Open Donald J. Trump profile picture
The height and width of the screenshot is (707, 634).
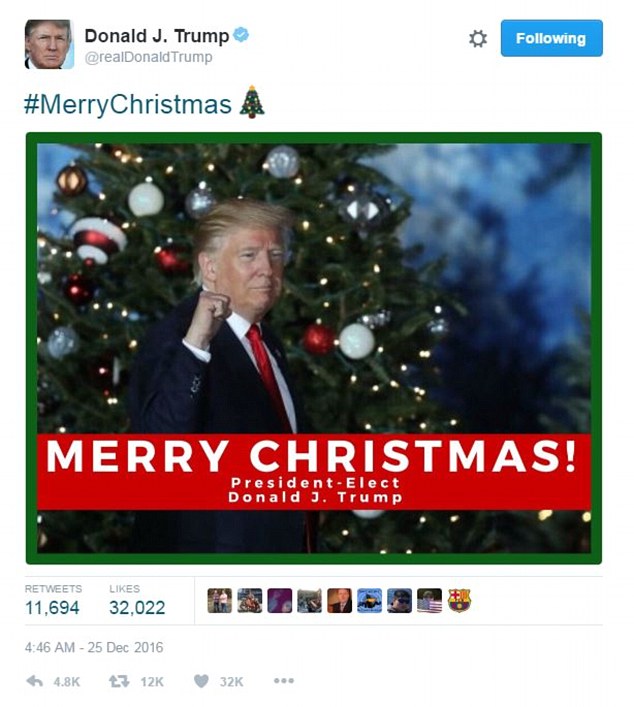pyautogui.click(x=49, y=44)
